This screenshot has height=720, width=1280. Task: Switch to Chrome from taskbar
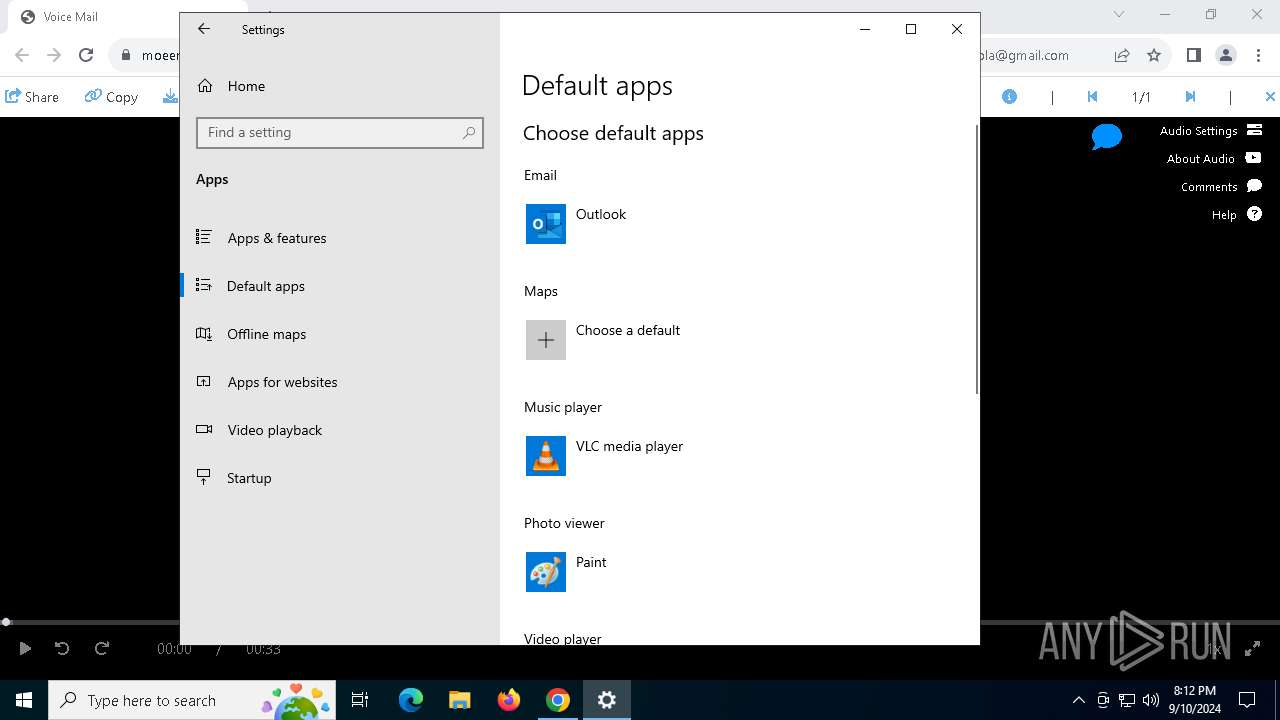pos(558,700)
